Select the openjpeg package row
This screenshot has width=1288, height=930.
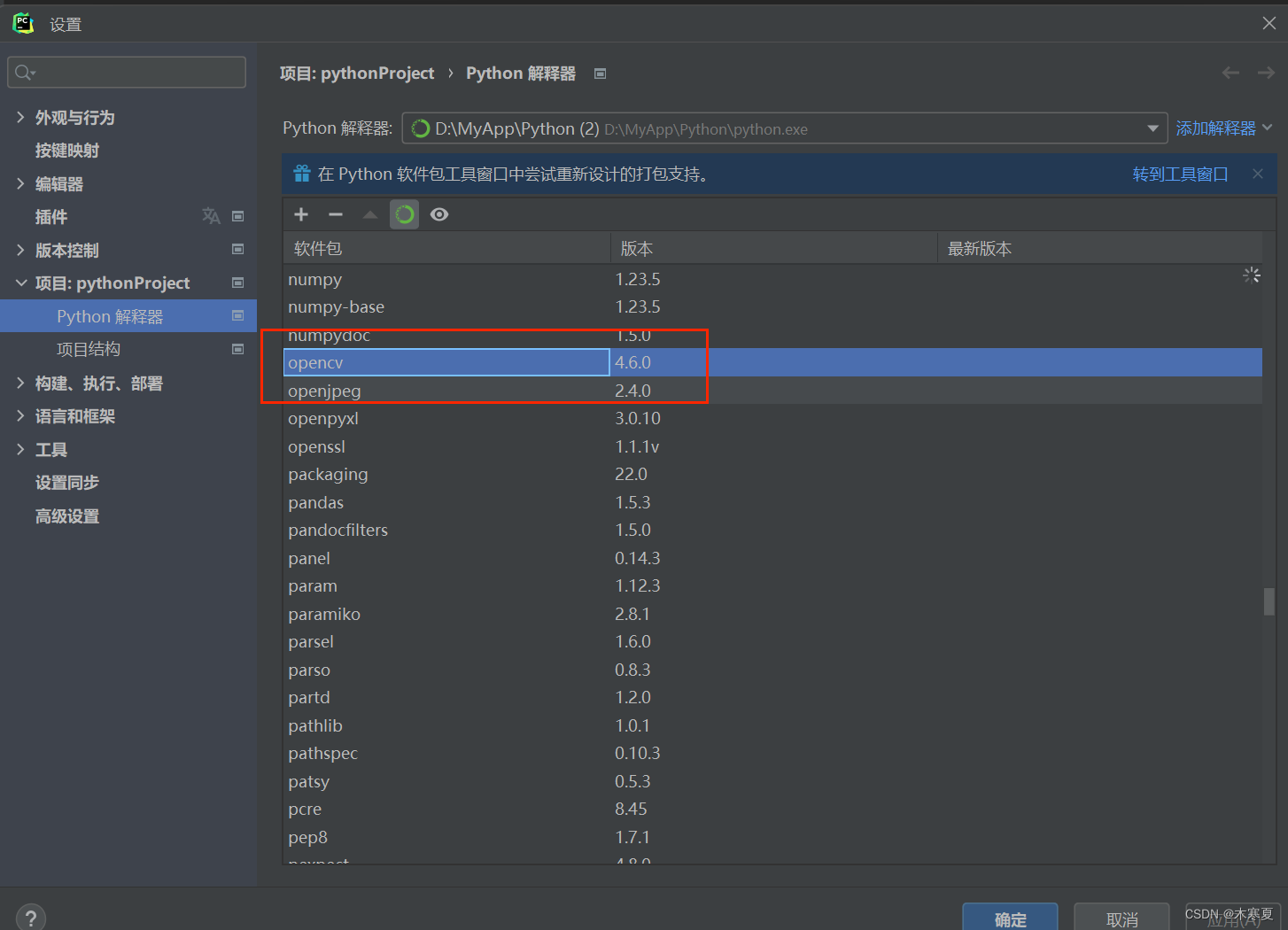(772, 391)
